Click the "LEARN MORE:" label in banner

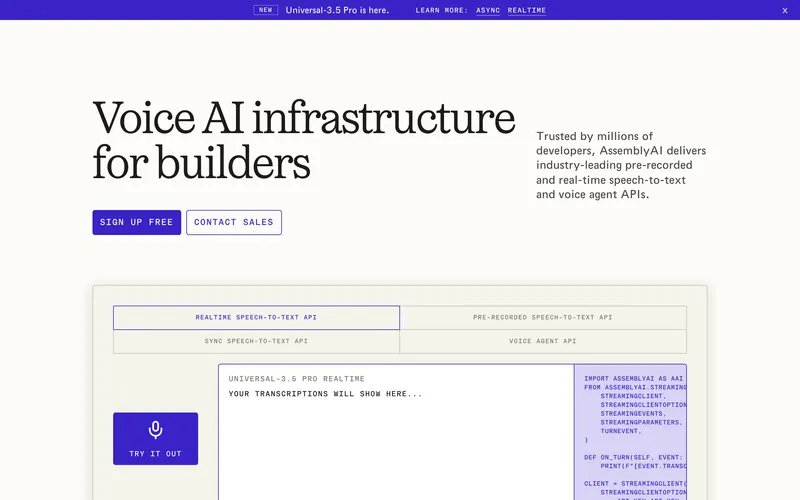441,10
